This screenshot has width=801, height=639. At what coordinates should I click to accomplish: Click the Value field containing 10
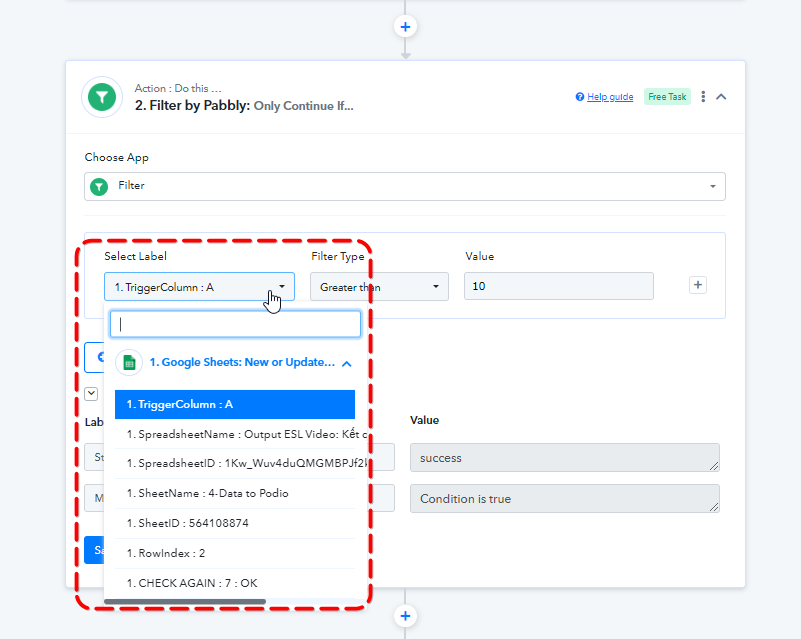click(x=558, y=286)
